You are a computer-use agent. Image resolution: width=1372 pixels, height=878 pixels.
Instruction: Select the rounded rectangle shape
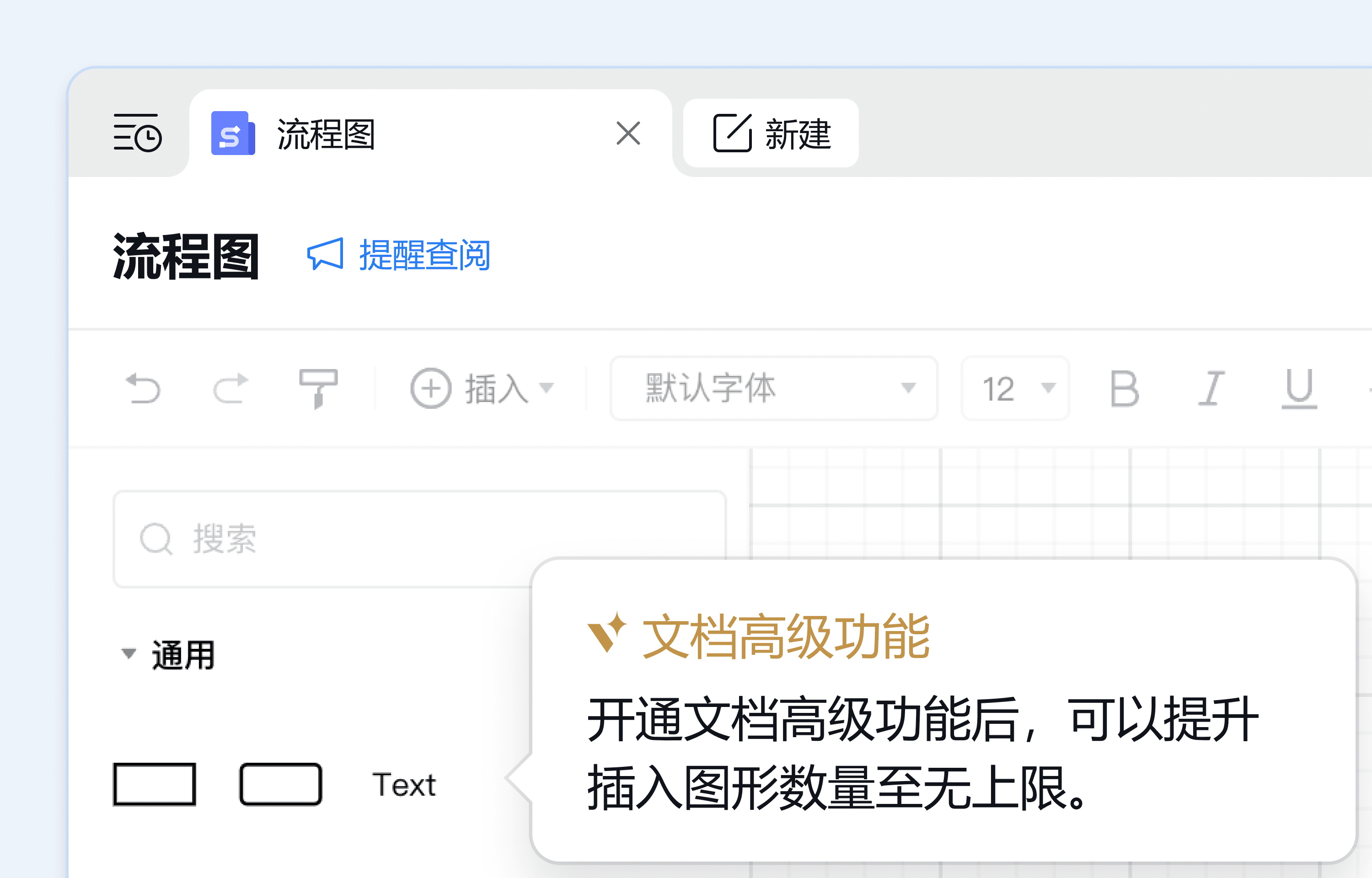[280, 785]
